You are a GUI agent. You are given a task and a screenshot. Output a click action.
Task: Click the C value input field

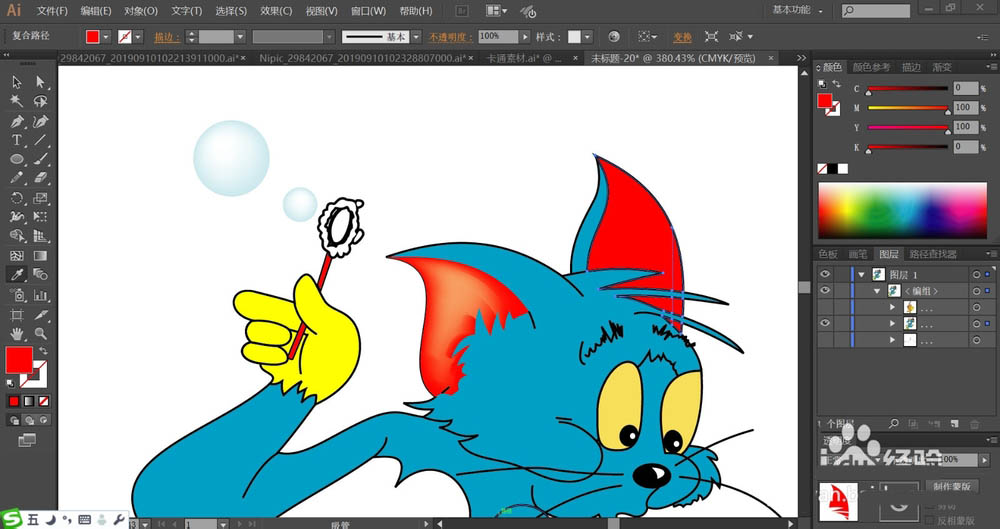pyautogui.click(x=966, y=88)
